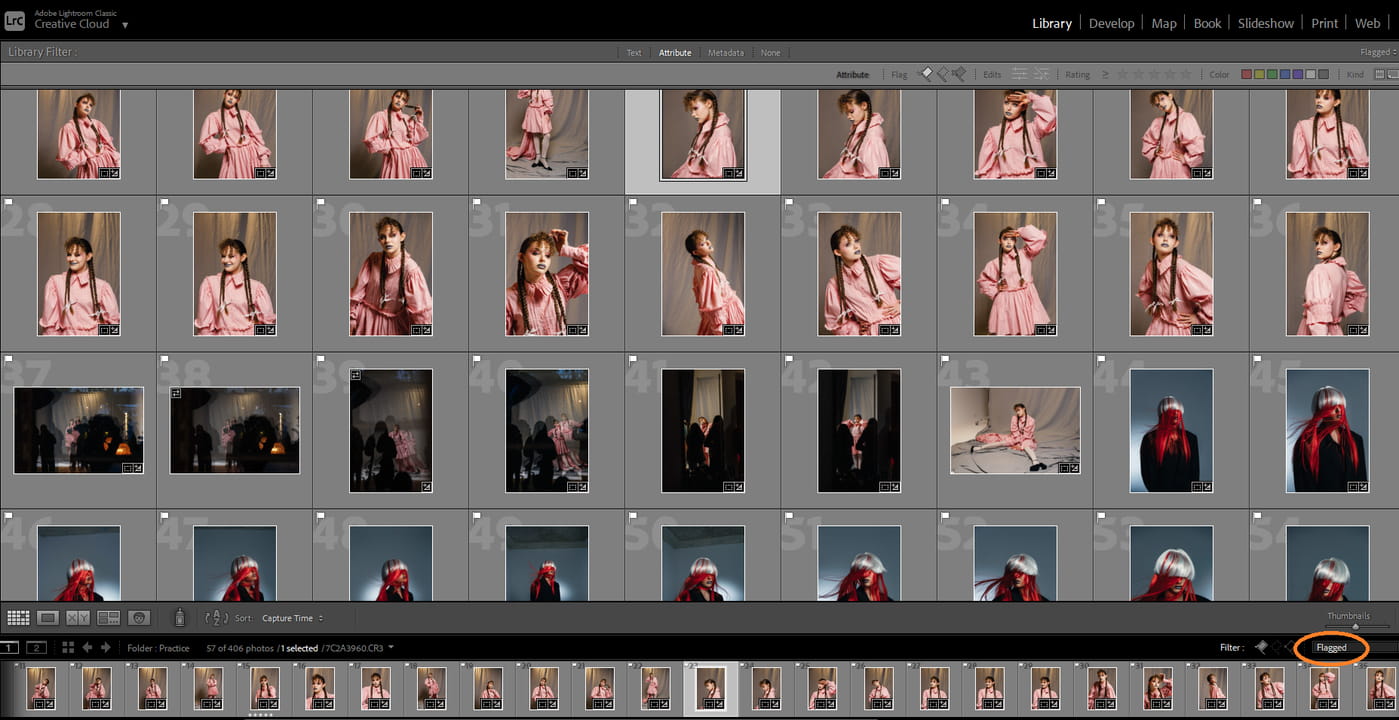Switch to the Map module
This screenshot has height=720, width=1399.
pyautogui.click(x=1164, y=23)
